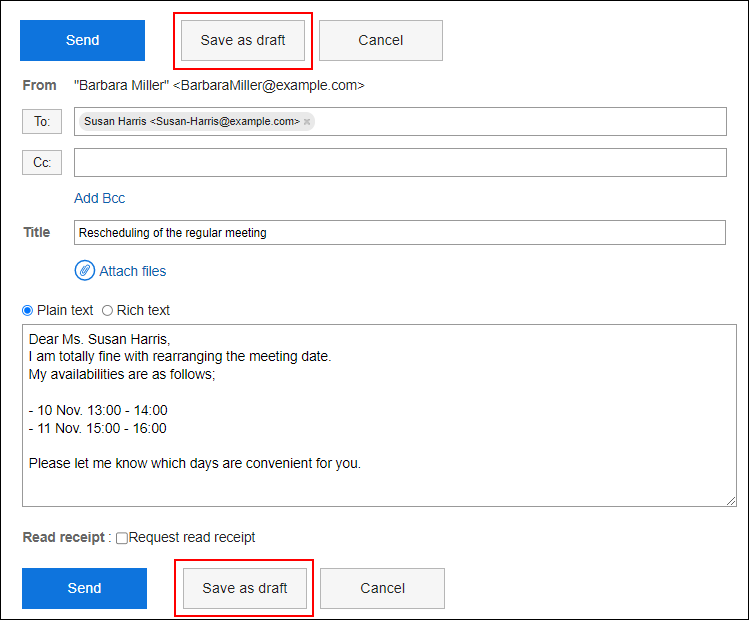Select the Rich text radio button
The height and width of the screenshot is (620, 749).
click(x=107, y=310)
